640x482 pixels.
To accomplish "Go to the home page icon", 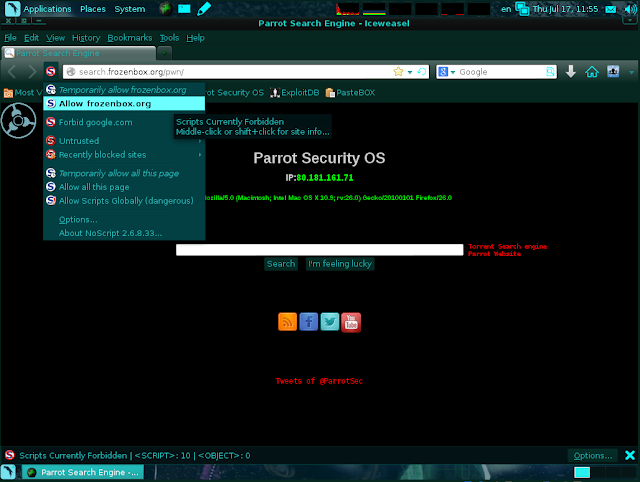I will [592, 72].
